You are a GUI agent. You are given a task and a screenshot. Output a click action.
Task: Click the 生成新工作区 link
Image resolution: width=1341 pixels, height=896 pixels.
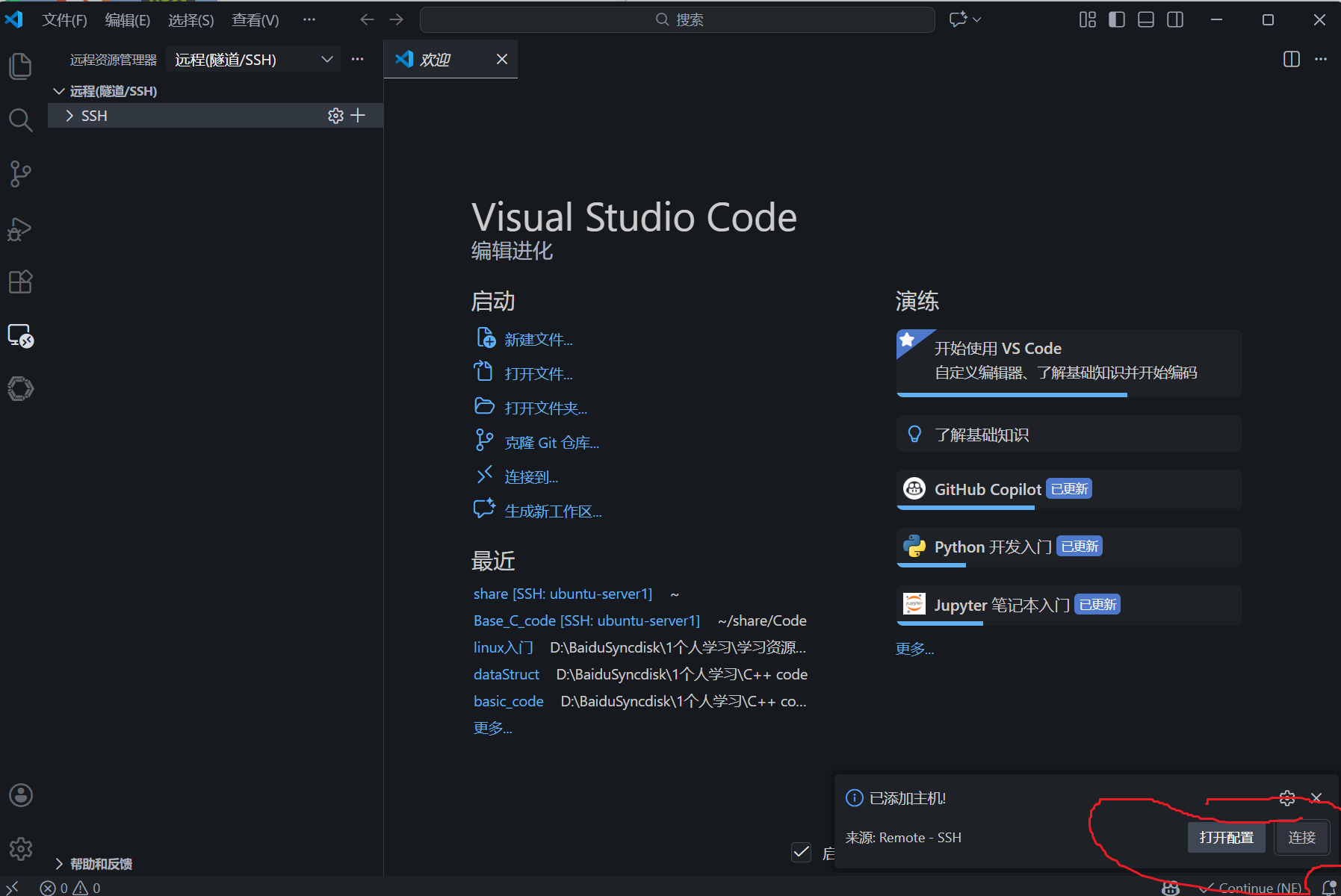point(553,511)
